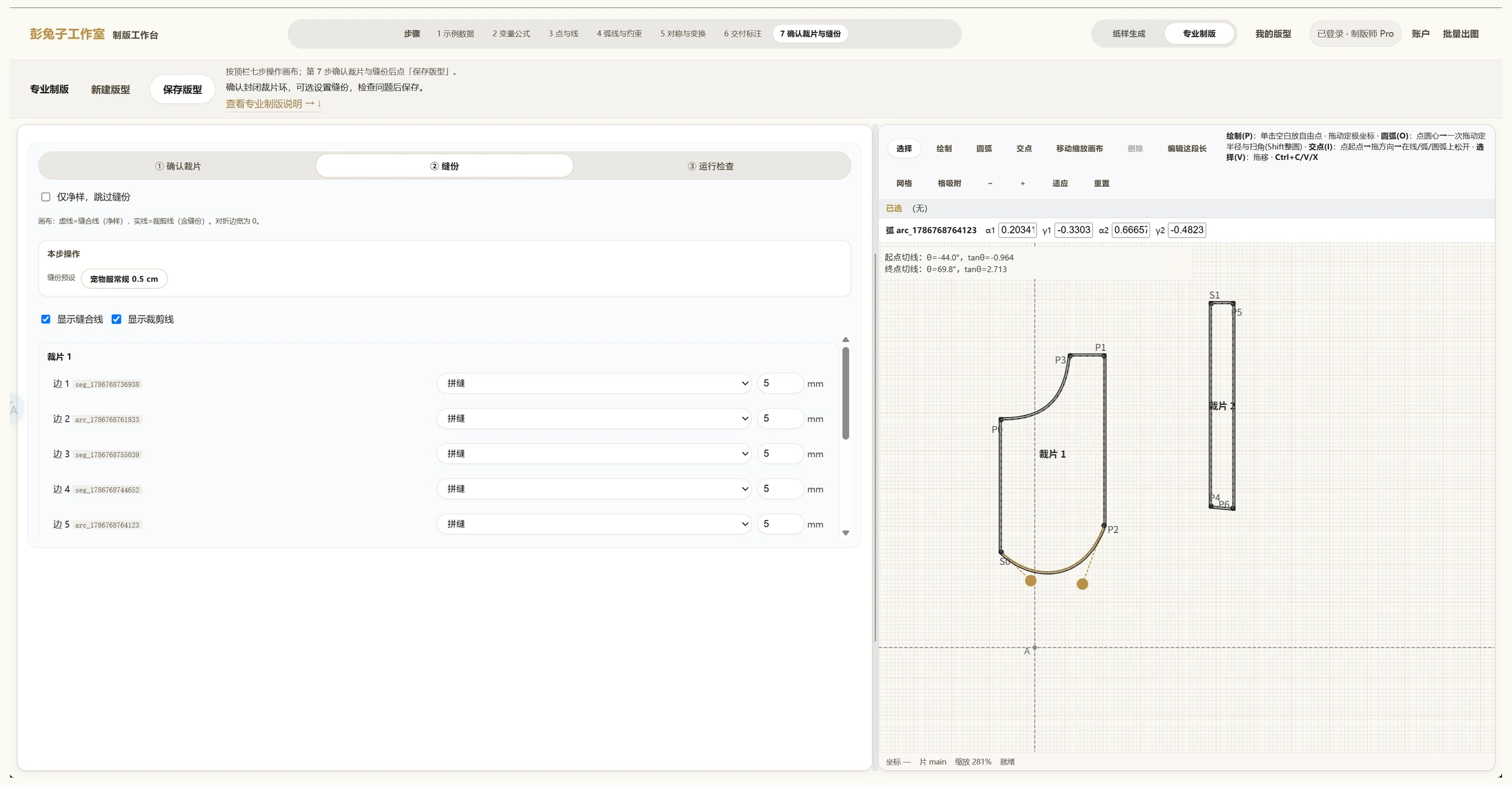The image size is (1512, 785).
Task: Toggle 格吸附 grid snapping
Action: coord(949,183)
